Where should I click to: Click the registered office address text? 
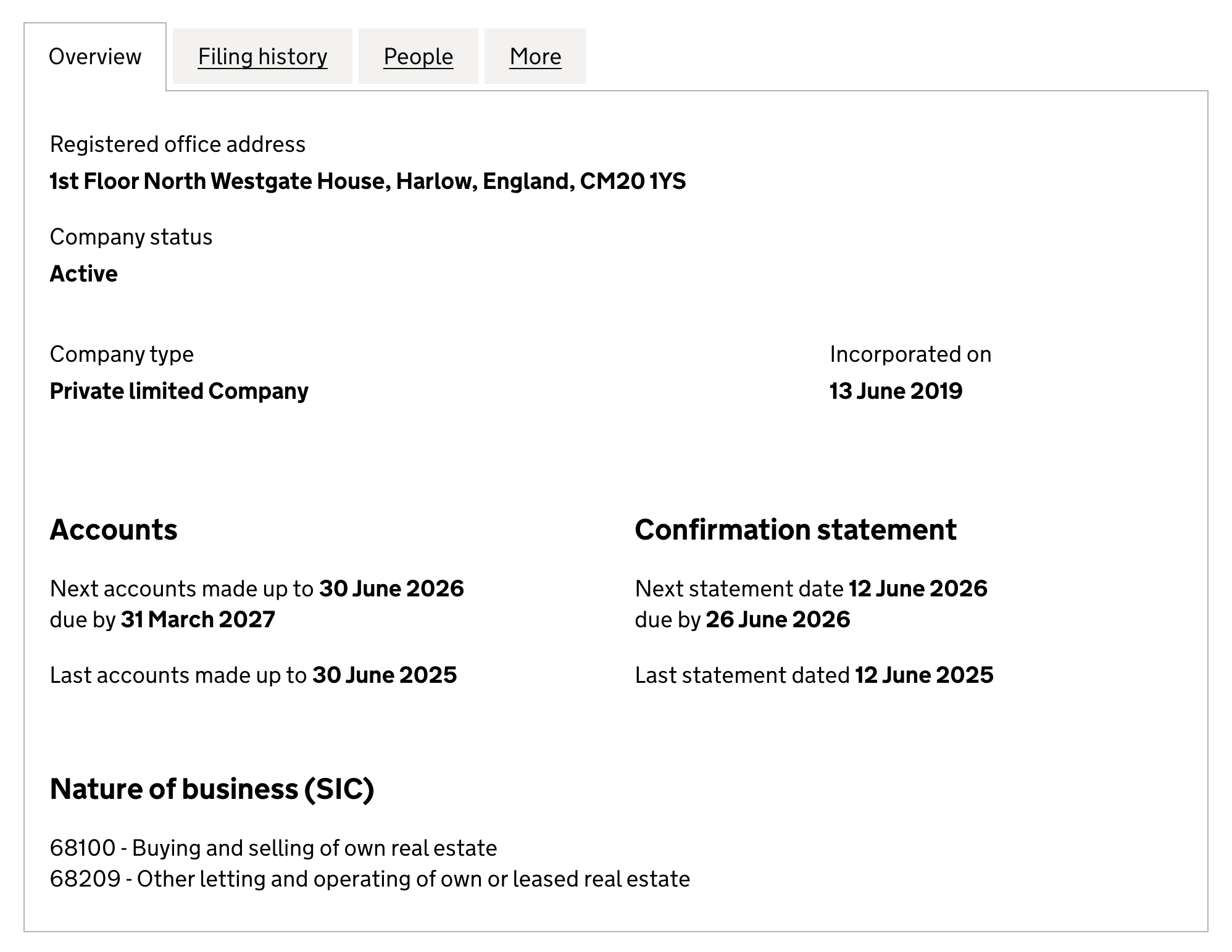coord(367,182)
